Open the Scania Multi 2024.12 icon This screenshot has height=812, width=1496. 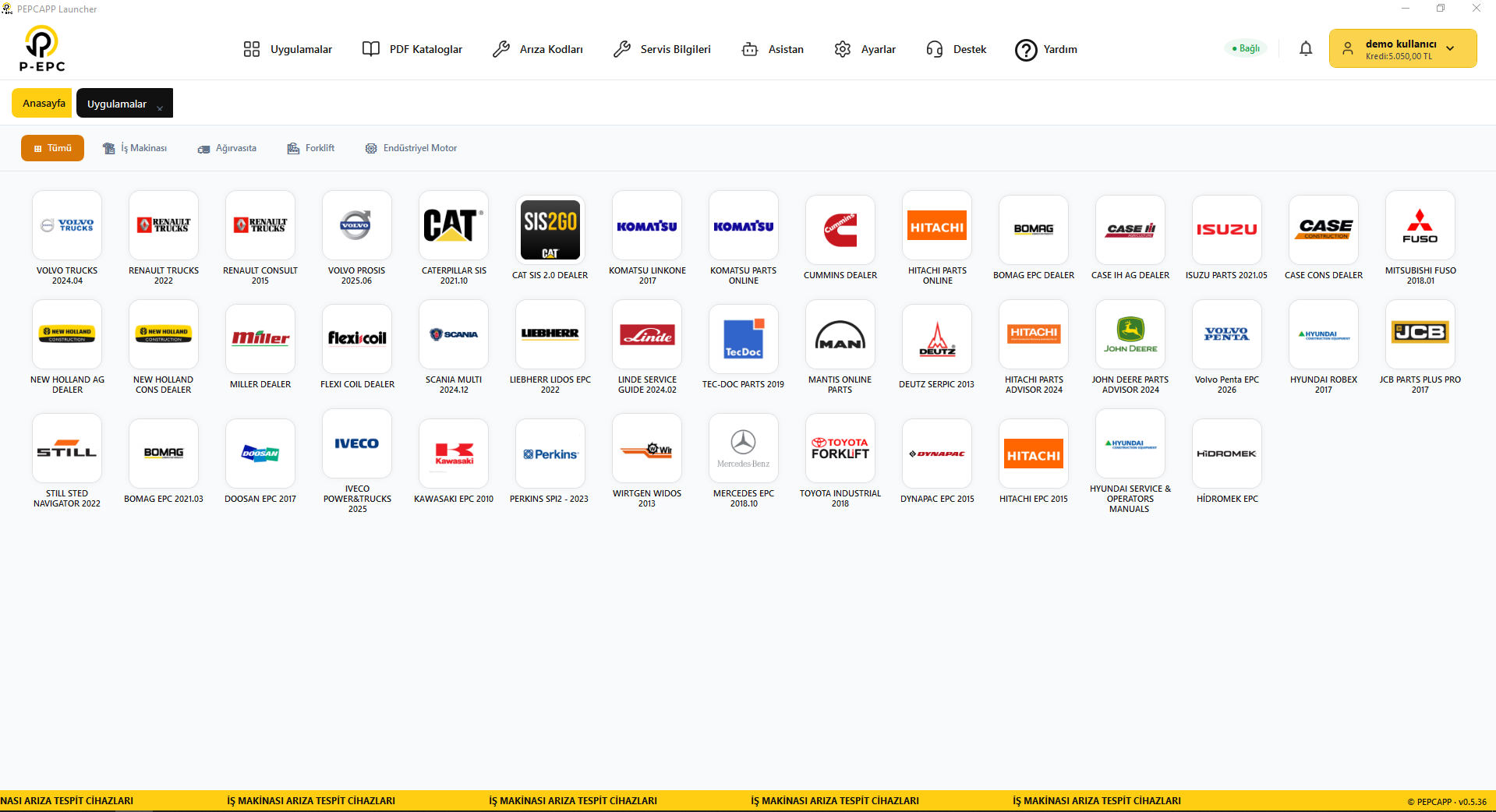coord(454,334)
